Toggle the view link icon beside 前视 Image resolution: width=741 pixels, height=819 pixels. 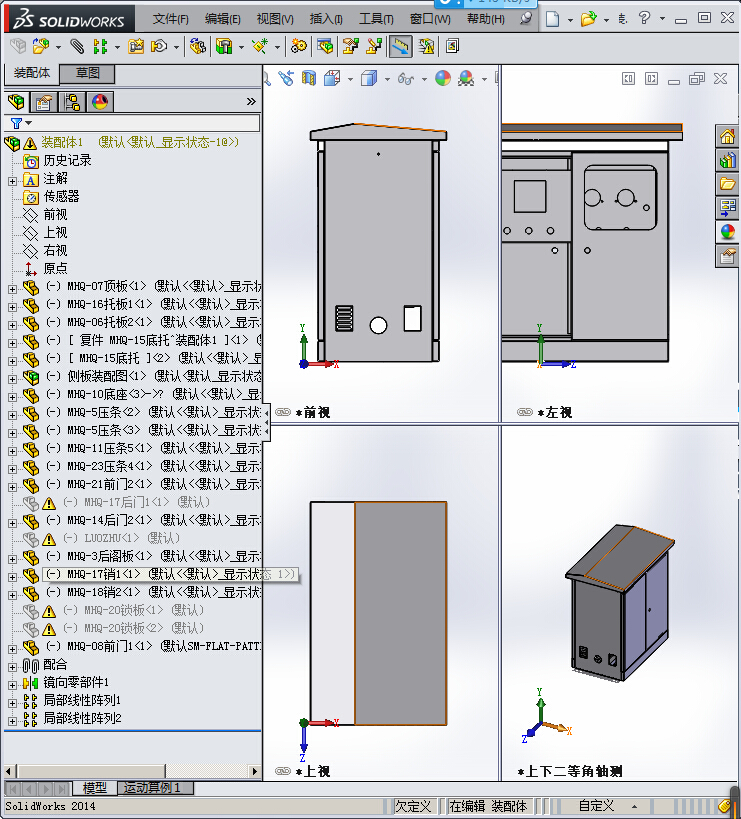[283, 413]
